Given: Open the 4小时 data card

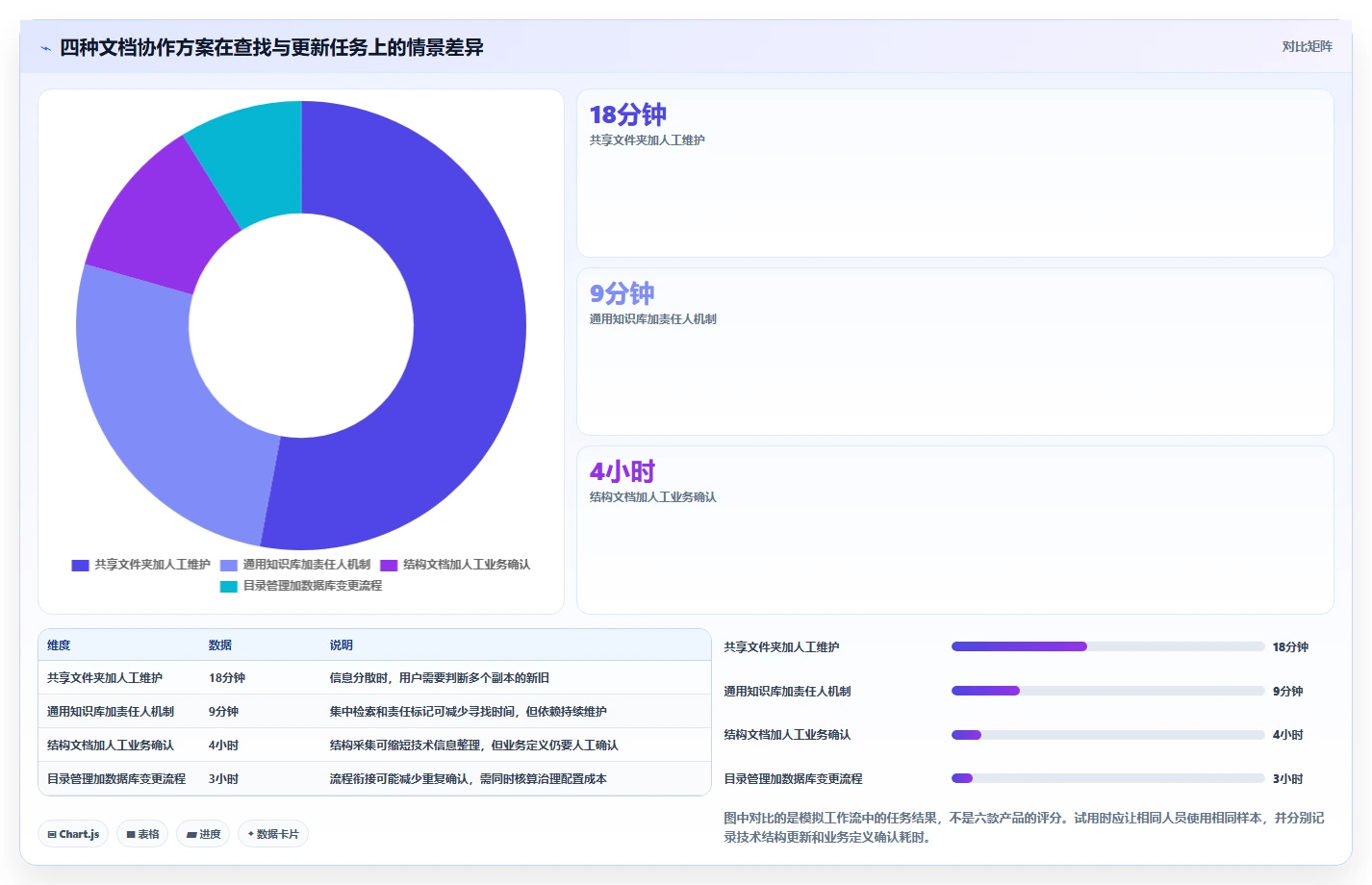Looking at the screenshot, I should (955, 530).
